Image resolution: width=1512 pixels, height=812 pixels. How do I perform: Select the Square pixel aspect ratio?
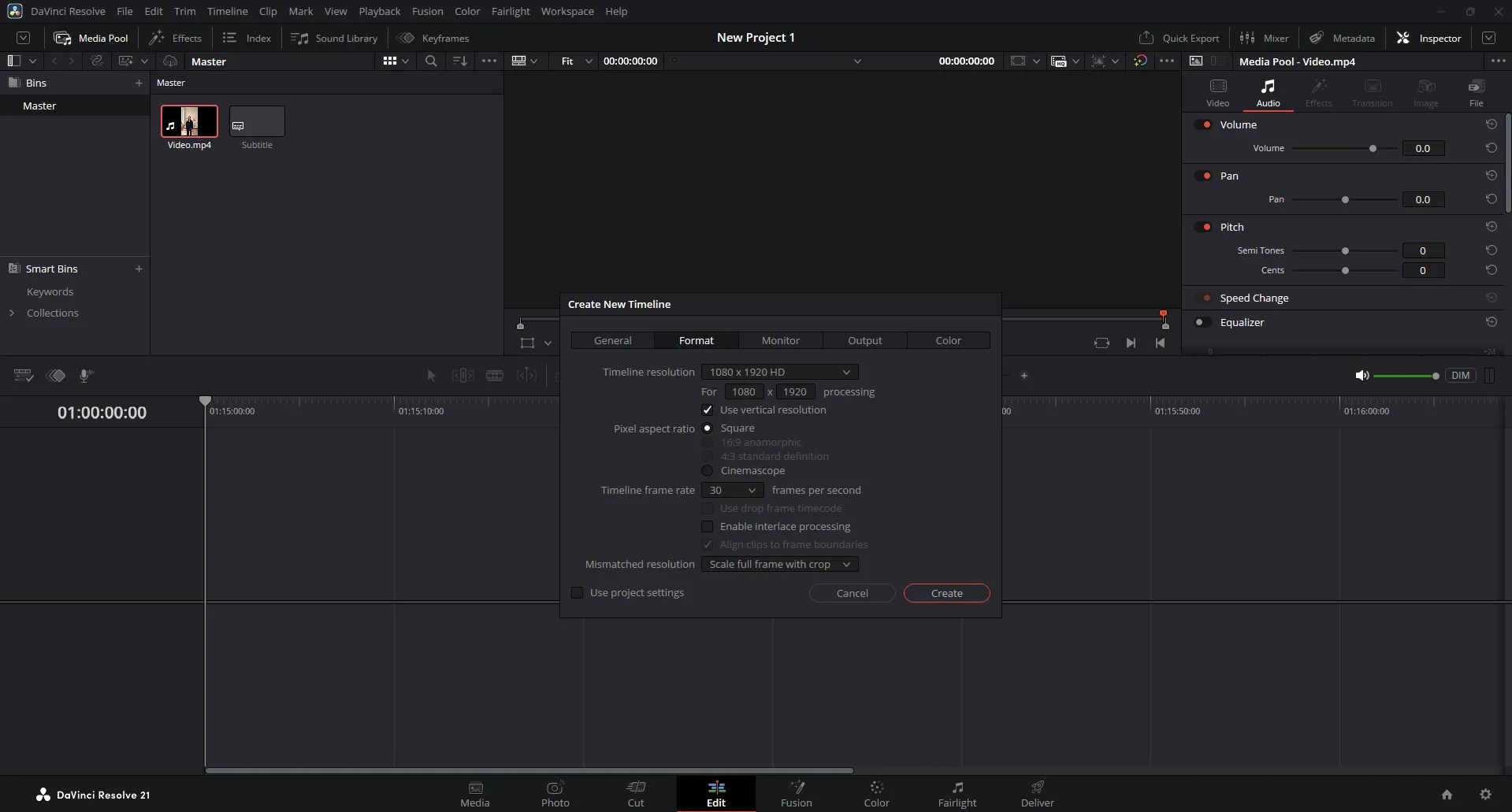click(x=708, y=428)
